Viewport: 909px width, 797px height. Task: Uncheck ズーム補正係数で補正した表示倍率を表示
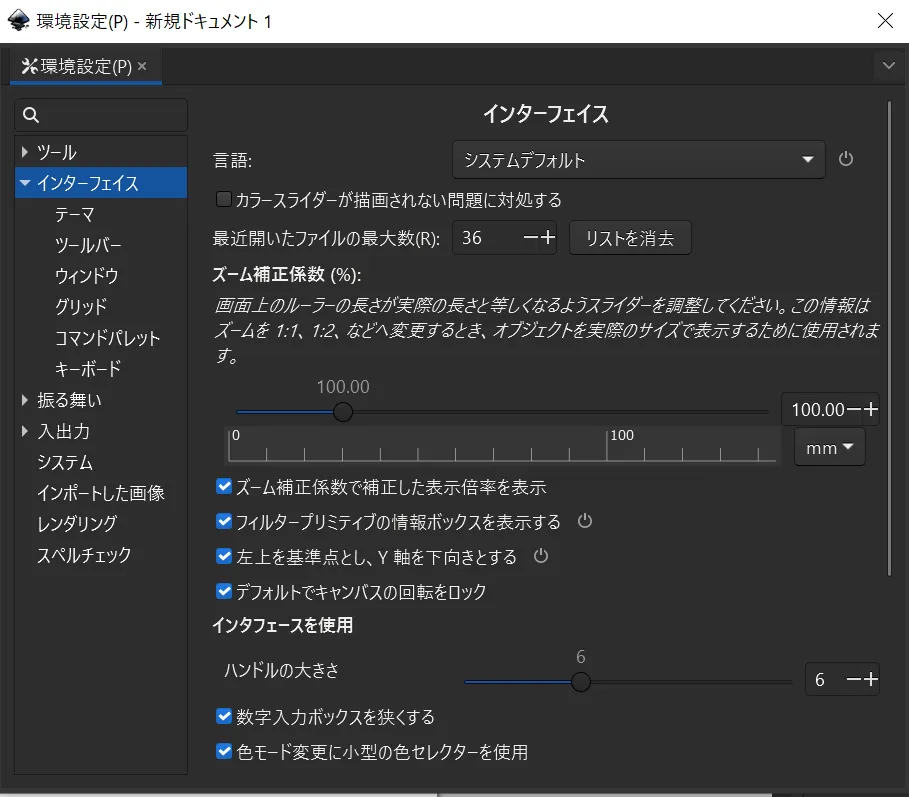(224, 486)
